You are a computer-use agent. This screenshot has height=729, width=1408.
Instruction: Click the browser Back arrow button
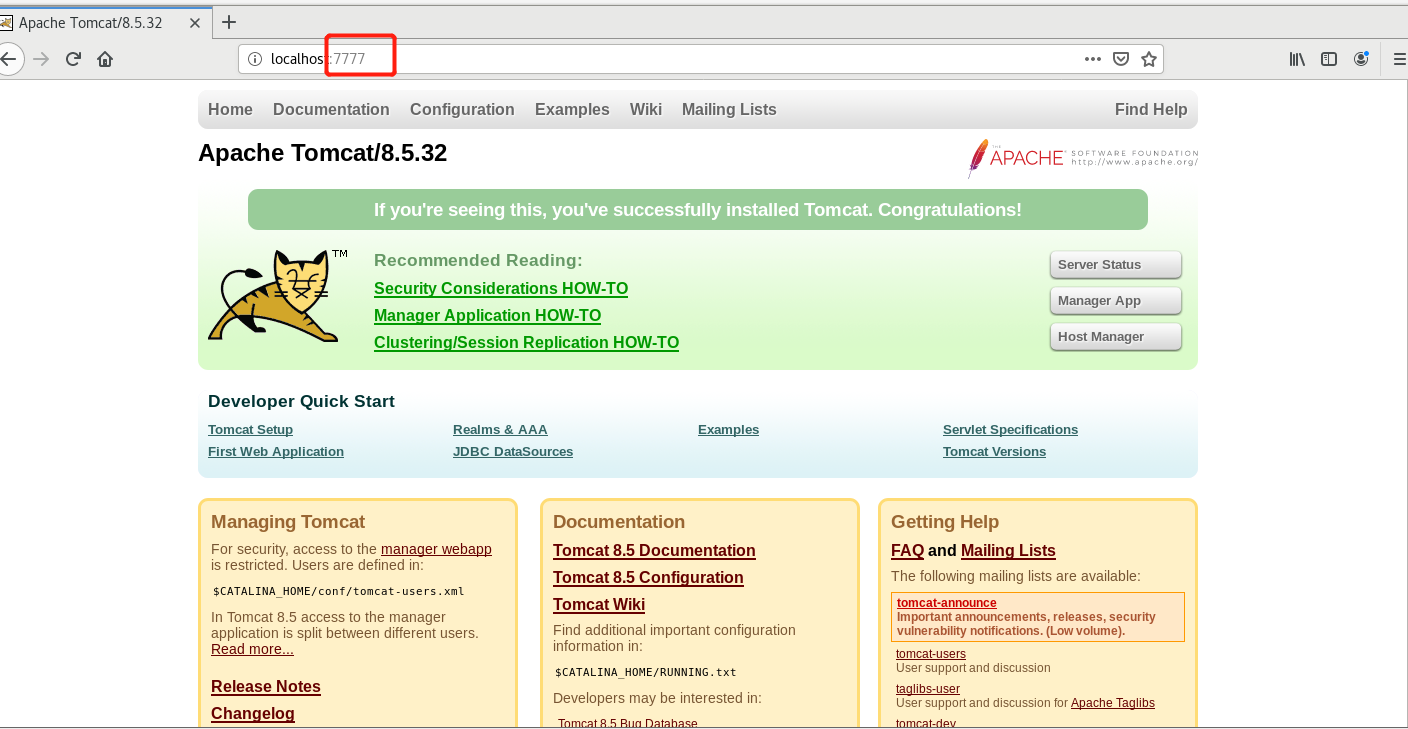tap(8, 59)
